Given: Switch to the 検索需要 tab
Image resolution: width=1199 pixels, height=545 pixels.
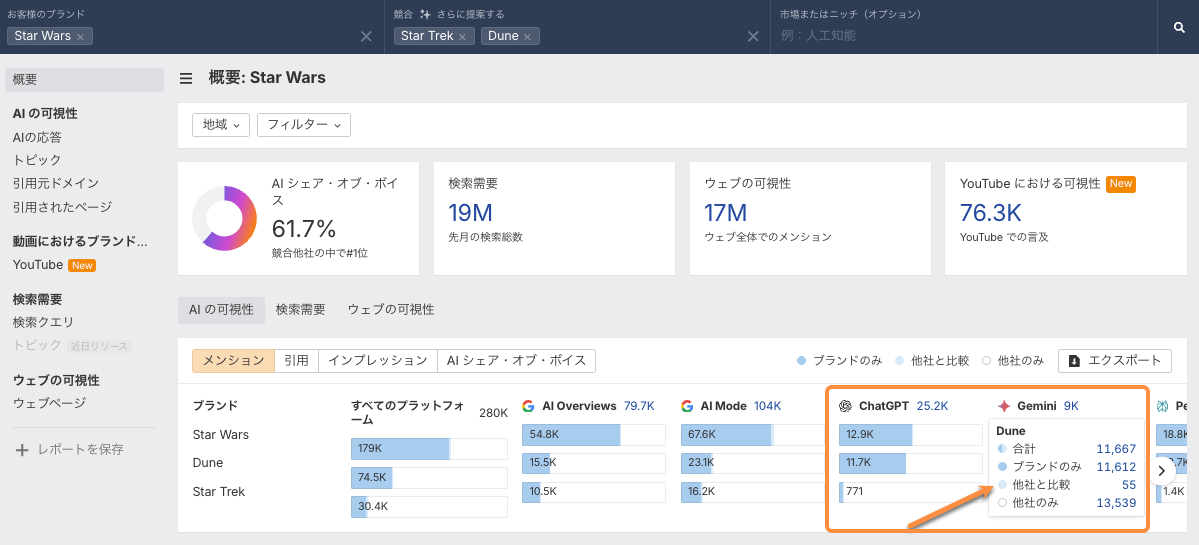Looking at the screenshot, I should coord(300,310).
